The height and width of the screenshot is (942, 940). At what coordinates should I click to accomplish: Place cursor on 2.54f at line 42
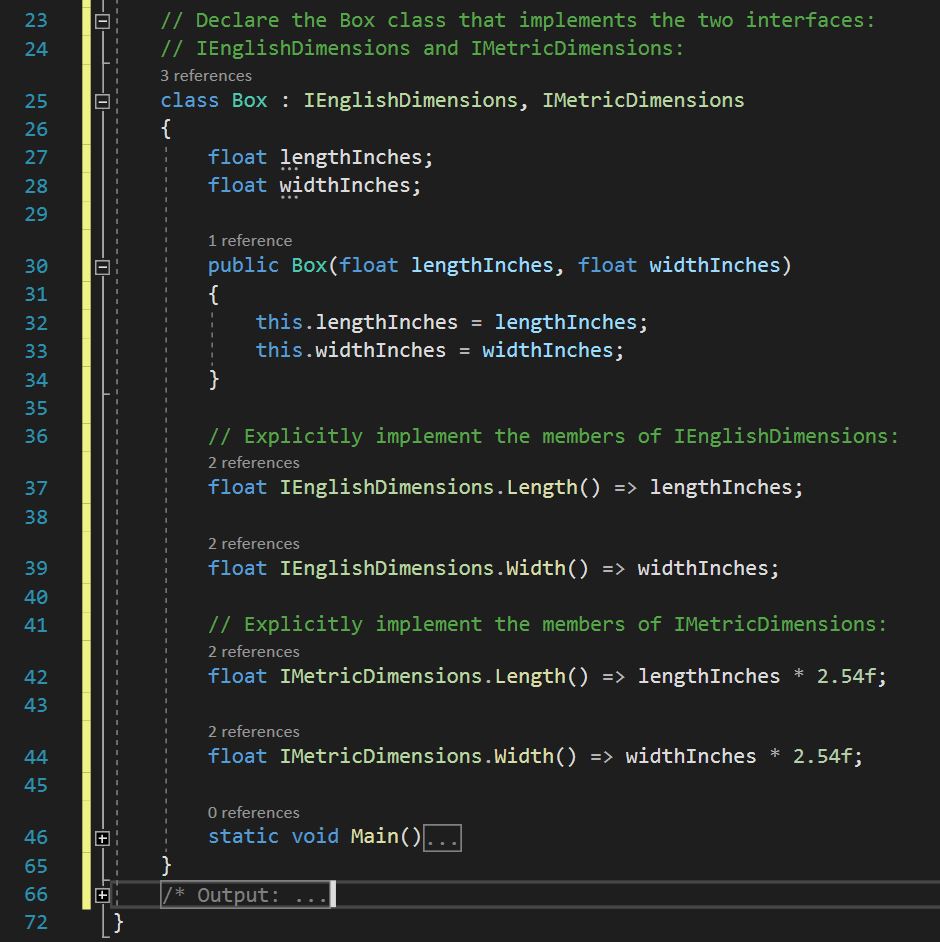pyautogui.click(x=850, y=676)
